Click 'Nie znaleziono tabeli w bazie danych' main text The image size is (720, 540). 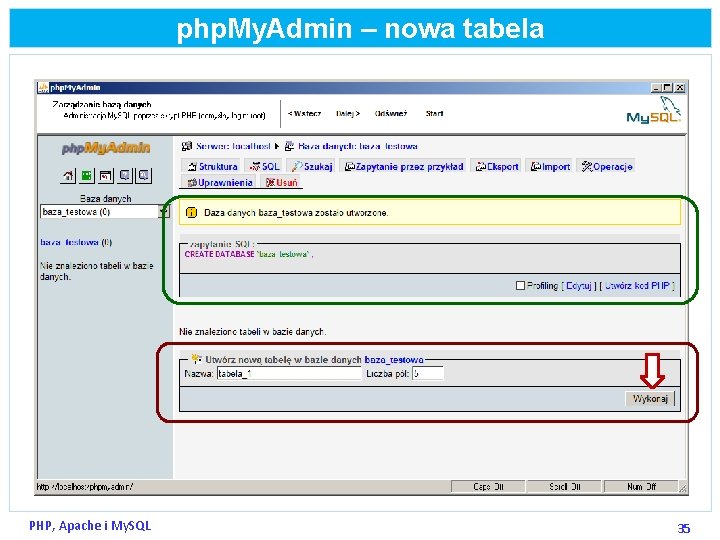coord(253,332)
